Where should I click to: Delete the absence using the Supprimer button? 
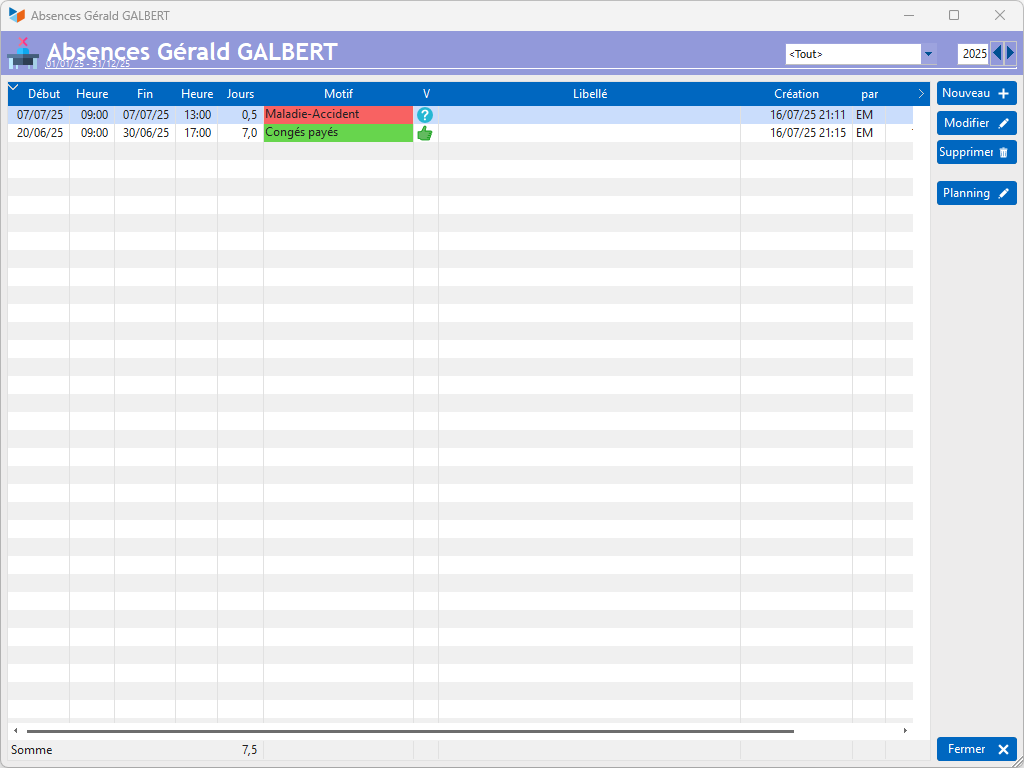tap(976, 152)
